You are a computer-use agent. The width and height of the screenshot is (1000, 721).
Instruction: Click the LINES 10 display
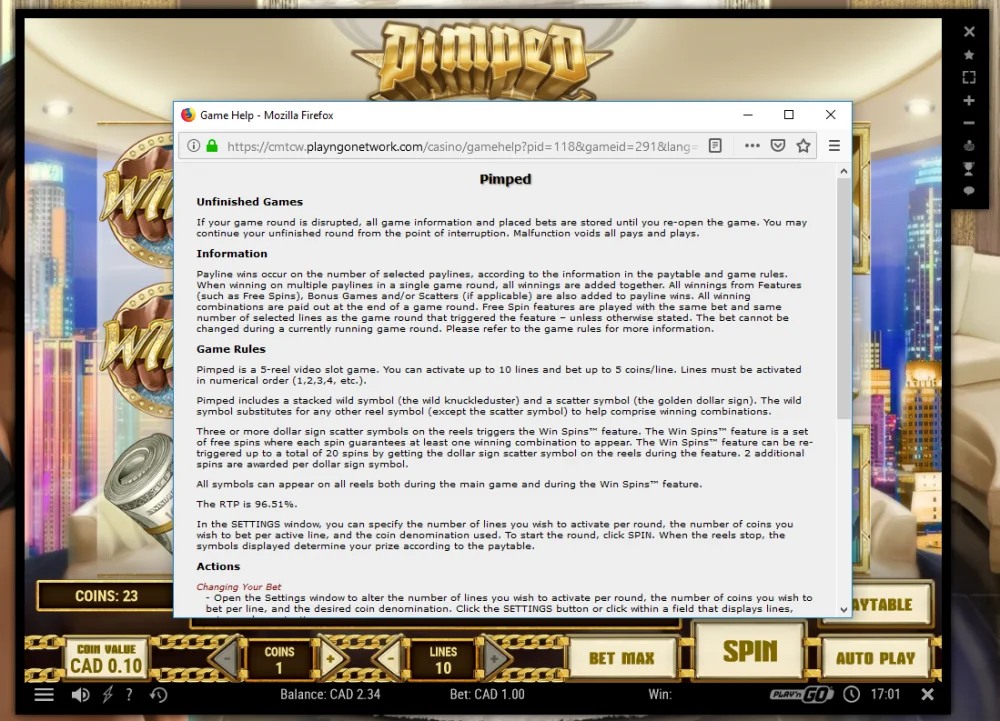point(443,660)
